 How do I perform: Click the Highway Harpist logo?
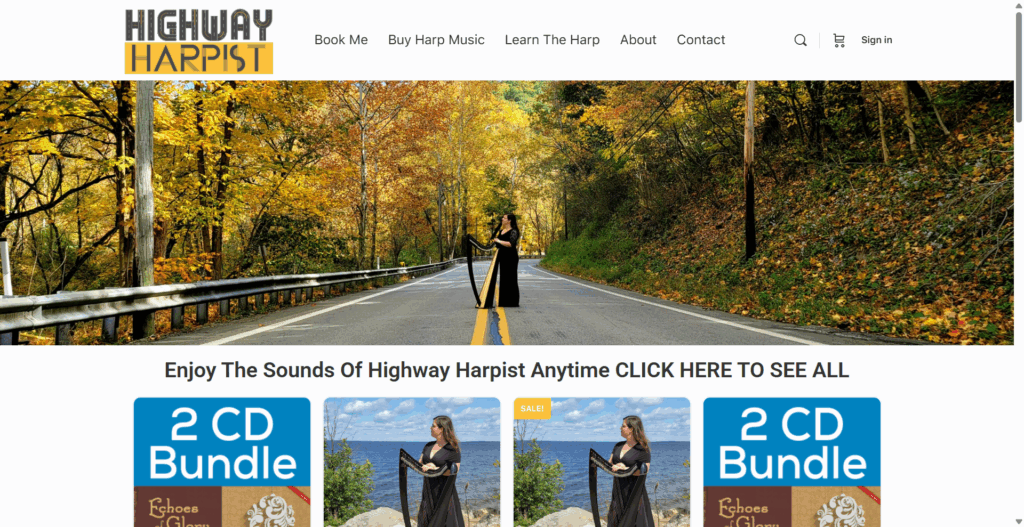pyautogui.click(x=199, y=40)
